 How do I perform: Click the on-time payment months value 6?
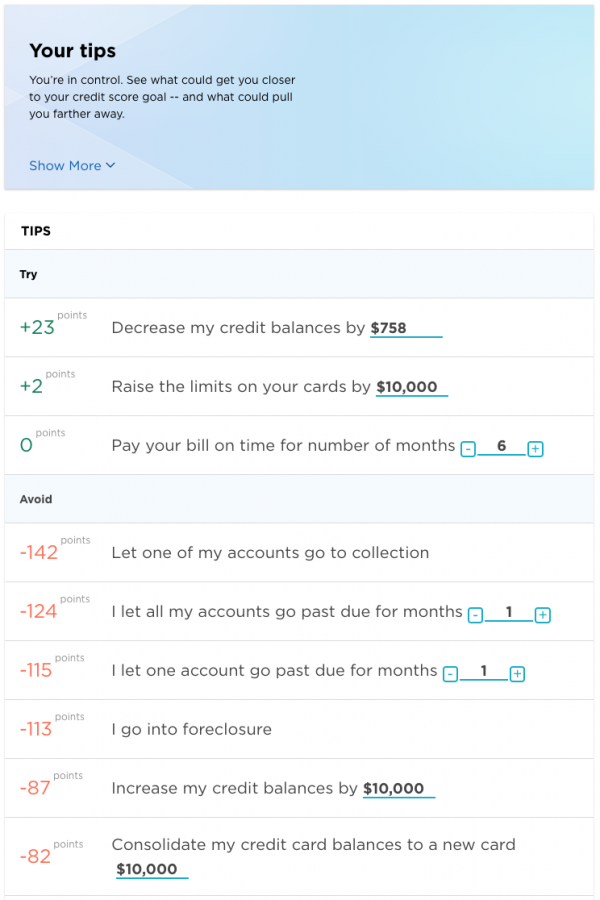pyautogui.click(x=501, y=446)
